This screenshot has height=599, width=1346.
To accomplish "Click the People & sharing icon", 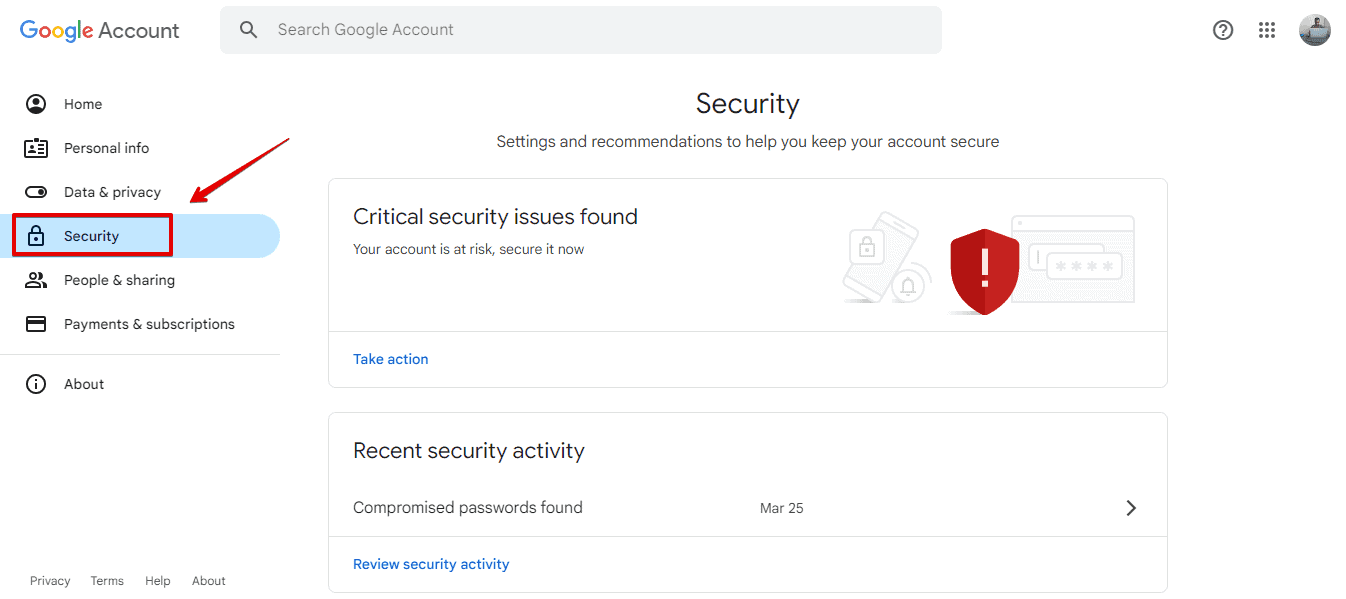I will coord(36,280).
